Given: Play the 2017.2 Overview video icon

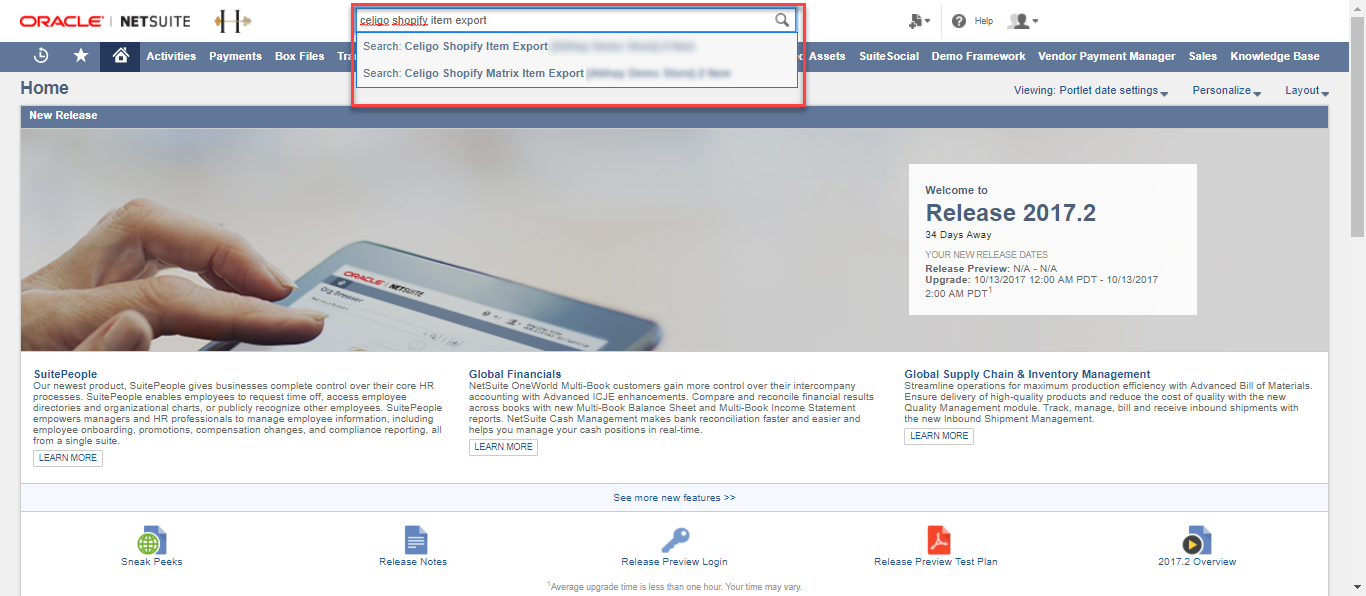Looking at the screenshot, I should pos(1196,540).
